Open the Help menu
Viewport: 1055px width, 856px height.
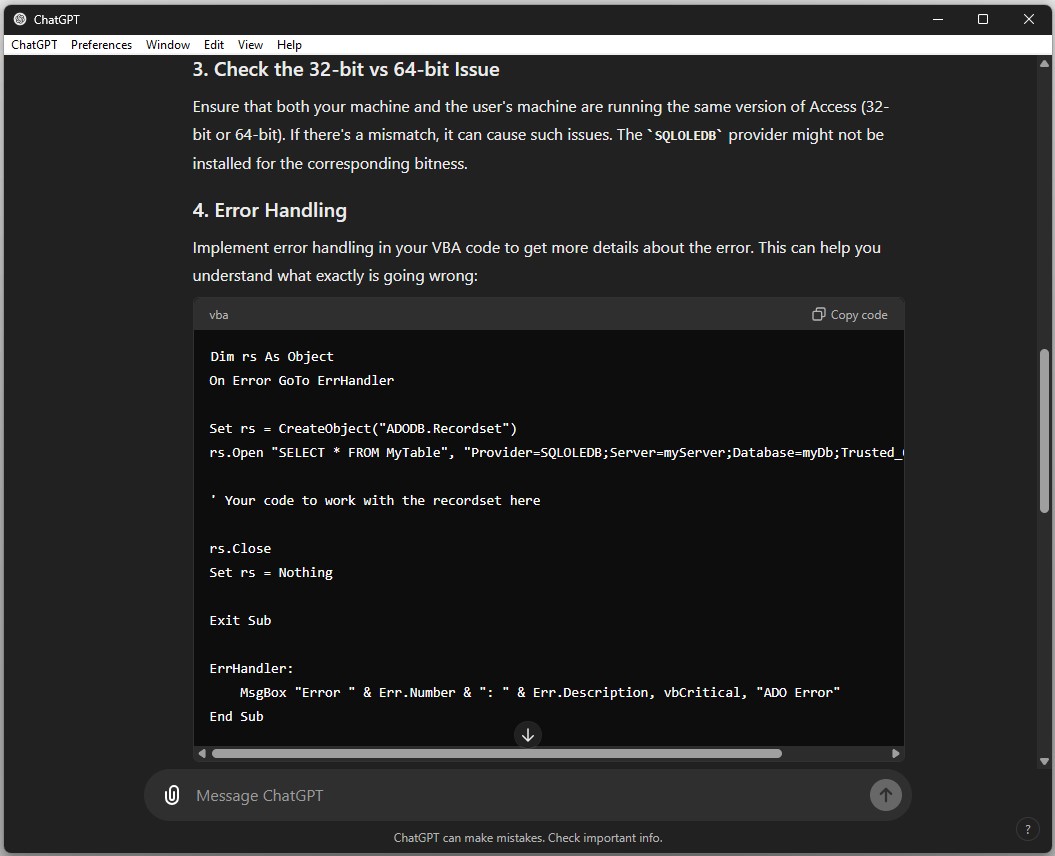[289, 44]
